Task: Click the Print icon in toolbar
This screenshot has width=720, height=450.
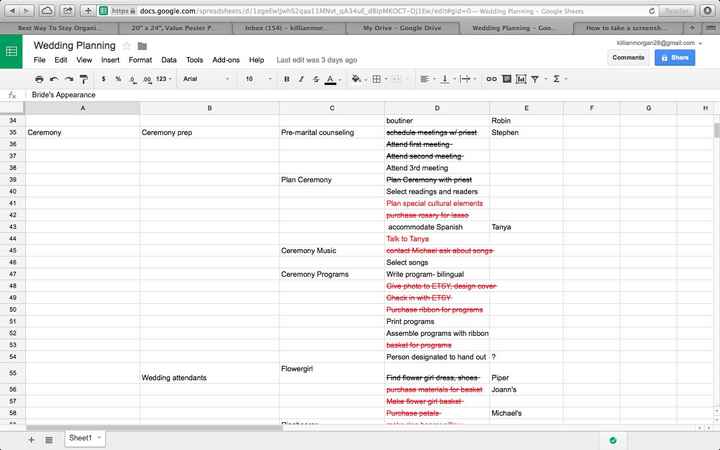Action: click(39, 78)
